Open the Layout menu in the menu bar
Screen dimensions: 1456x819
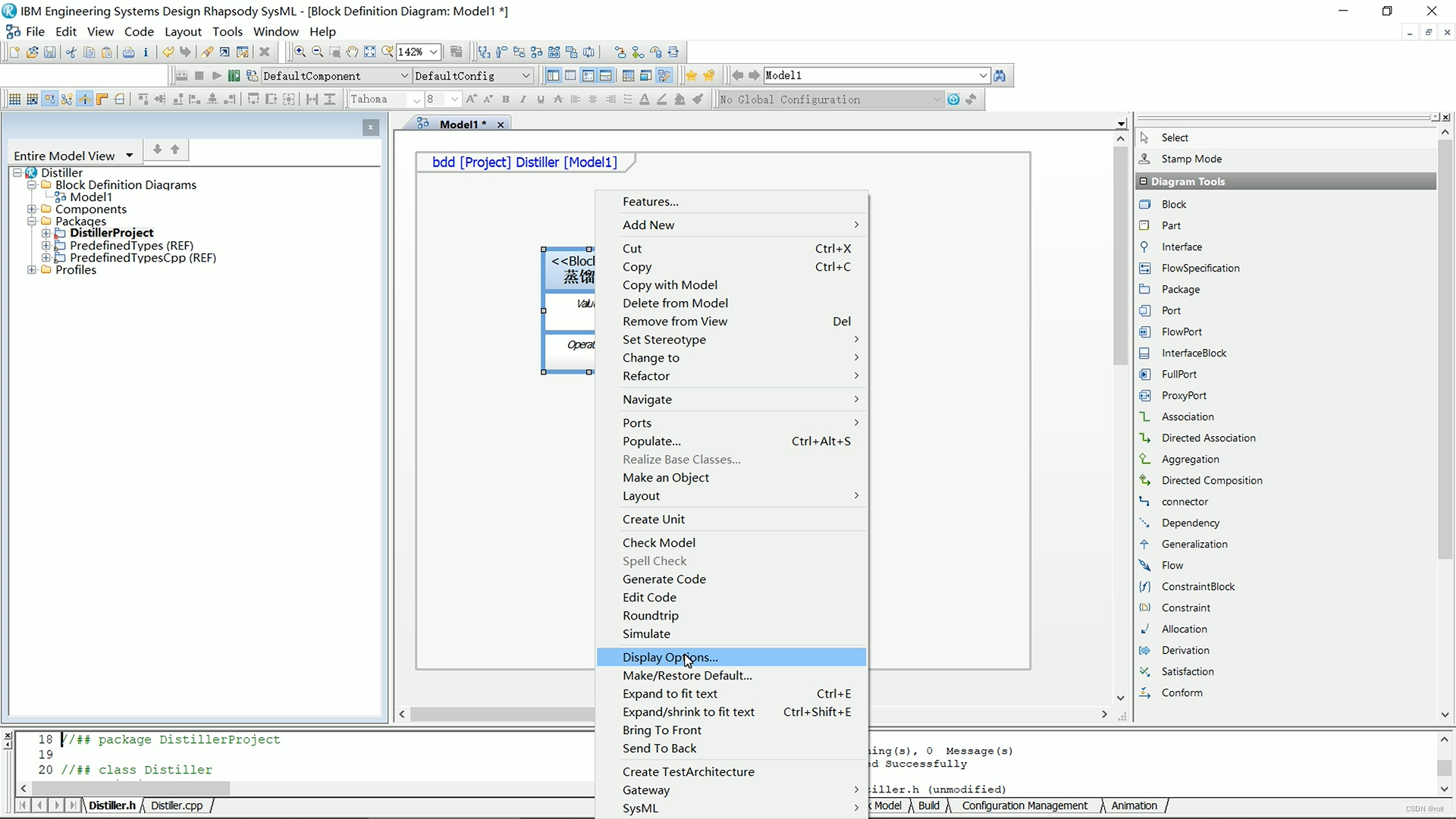point(183,32)
